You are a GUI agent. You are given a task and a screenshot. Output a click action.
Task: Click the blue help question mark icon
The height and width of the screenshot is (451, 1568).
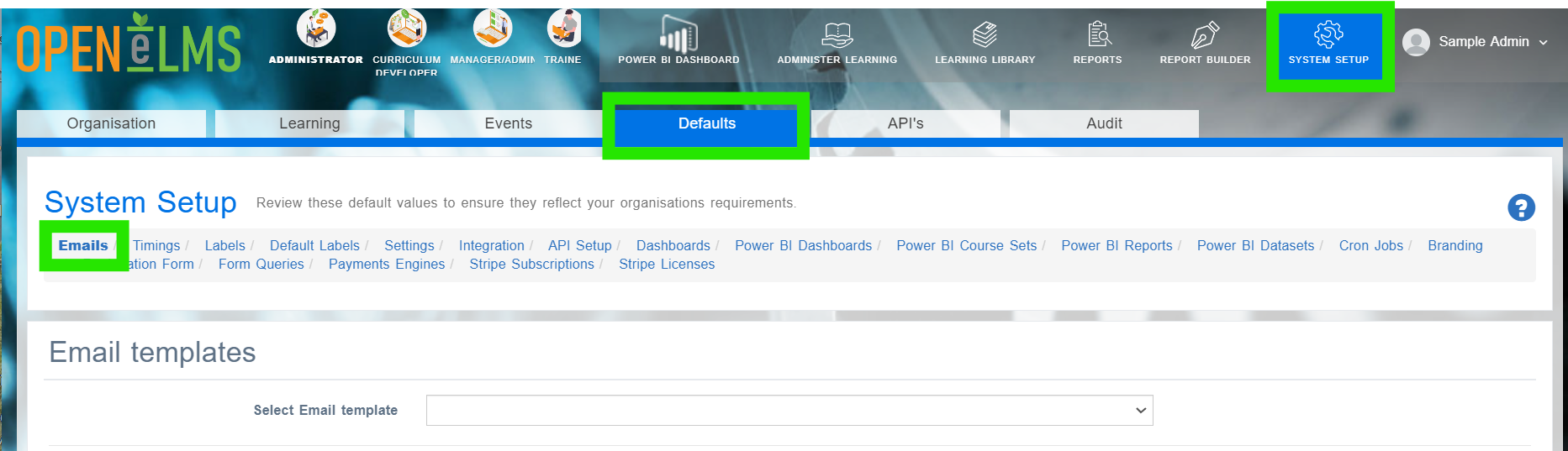point(1521,207)
